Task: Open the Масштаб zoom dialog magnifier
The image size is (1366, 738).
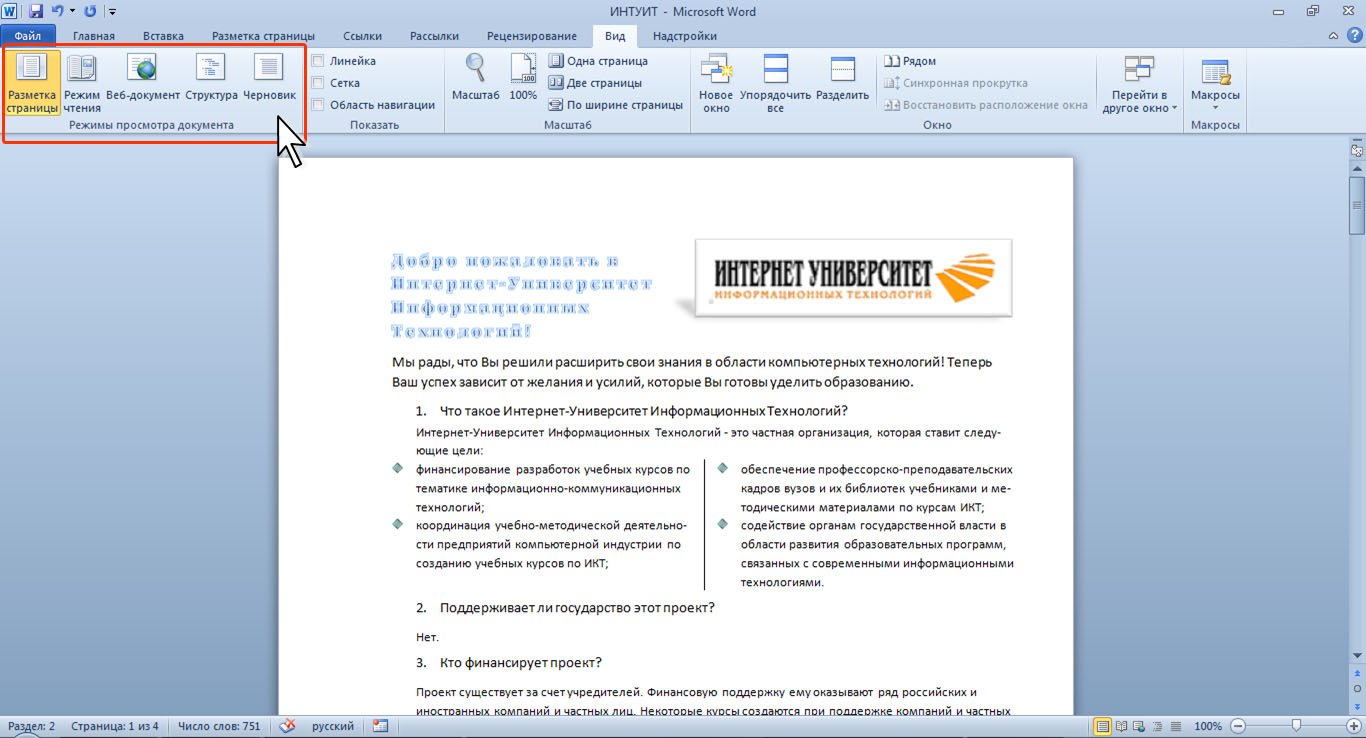Action: [475, 78]
